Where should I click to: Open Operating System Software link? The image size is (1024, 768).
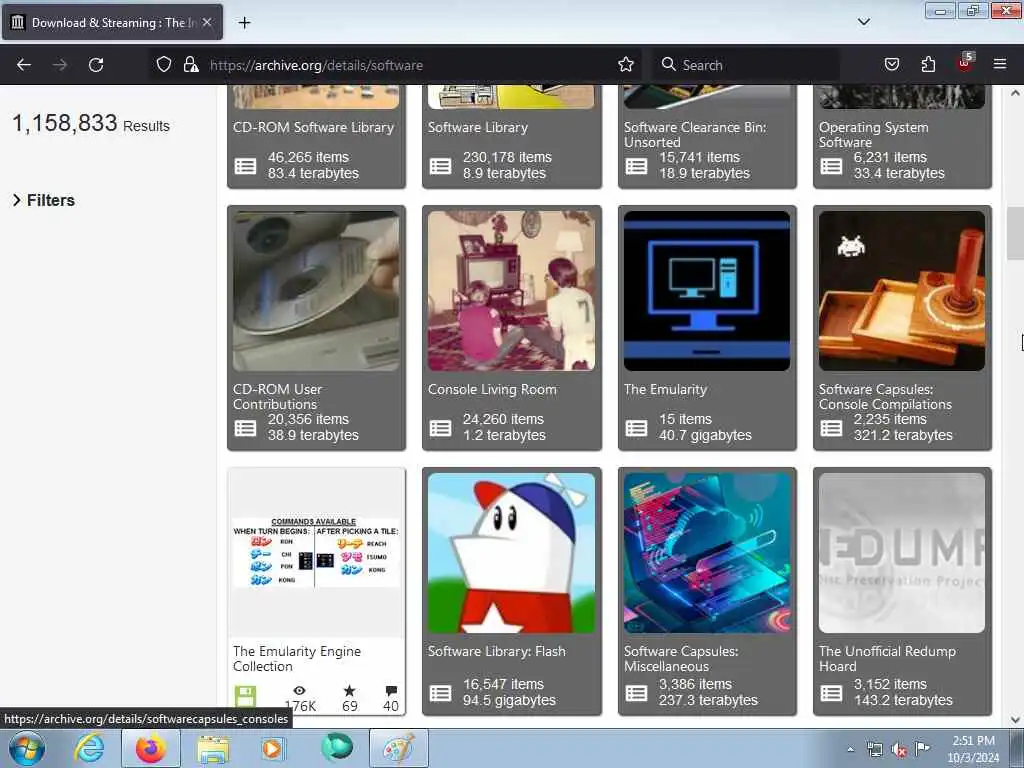[x=873, y=135]
